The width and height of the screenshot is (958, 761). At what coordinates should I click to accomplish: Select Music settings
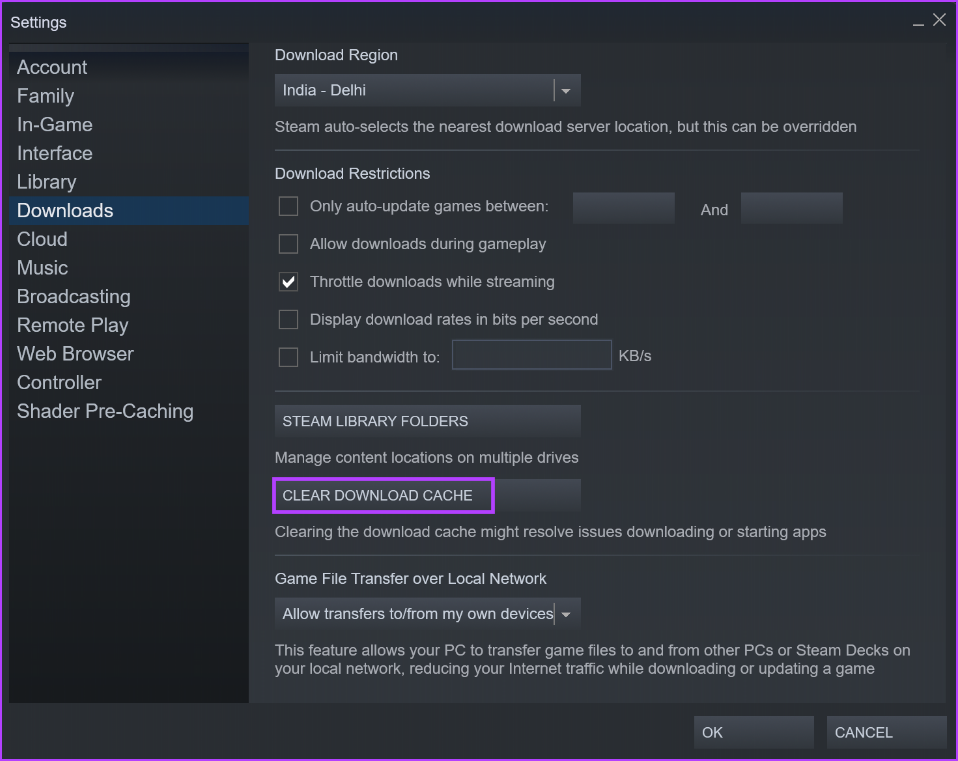41,268
